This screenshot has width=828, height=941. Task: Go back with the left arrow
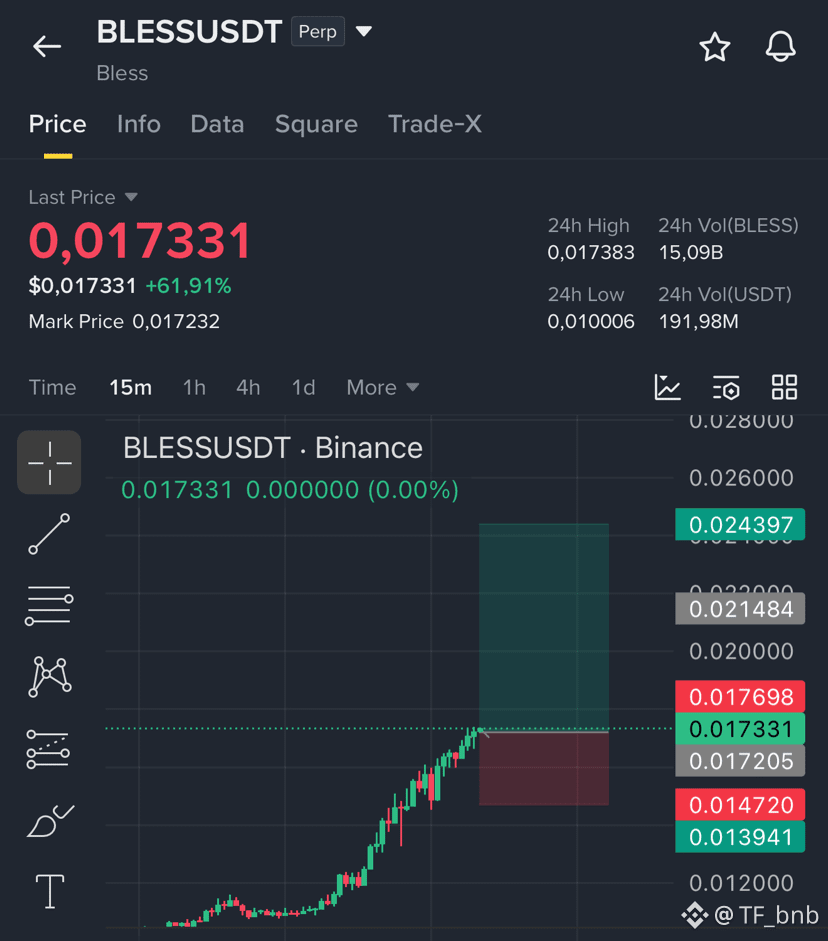(47, 46)
